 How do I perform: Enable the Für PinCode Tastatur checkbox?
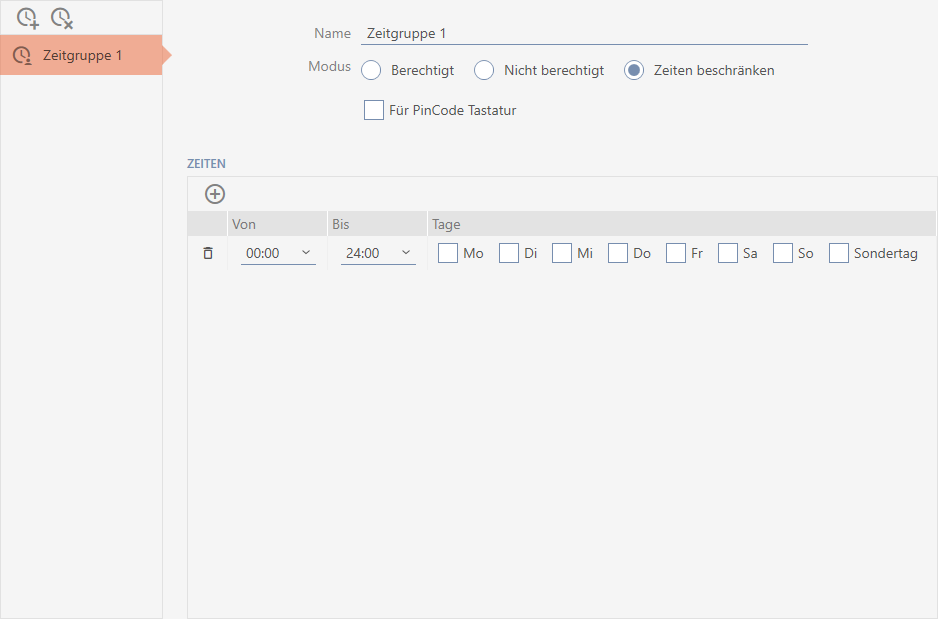pos(374,110)
